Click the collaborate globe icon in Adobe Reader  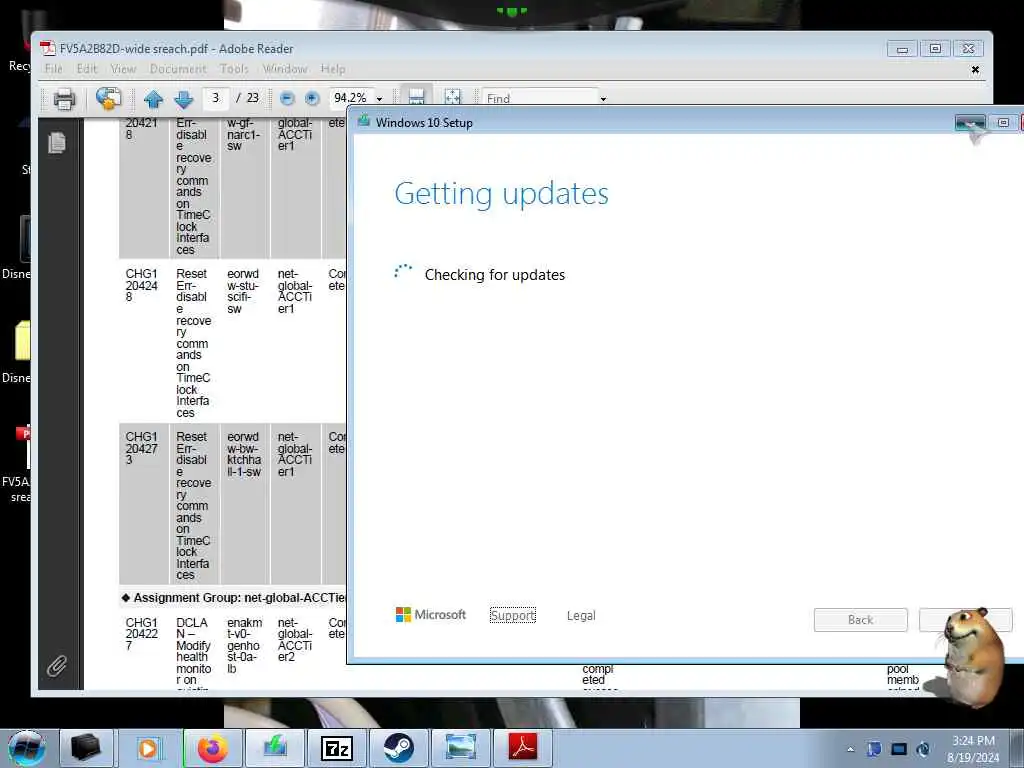click(108, 98)
